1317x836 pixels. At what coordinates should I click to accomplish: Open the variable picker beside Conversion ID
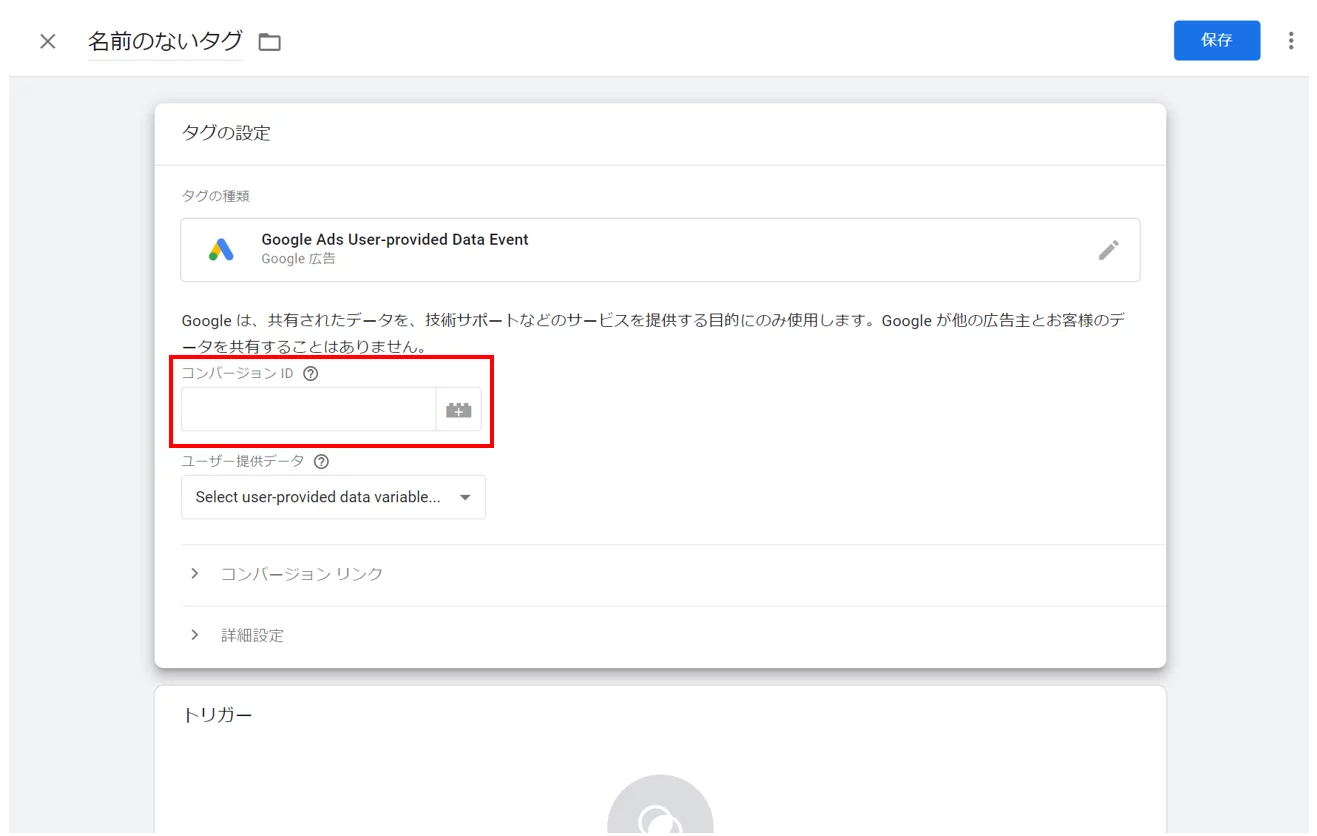coord(458,409)
